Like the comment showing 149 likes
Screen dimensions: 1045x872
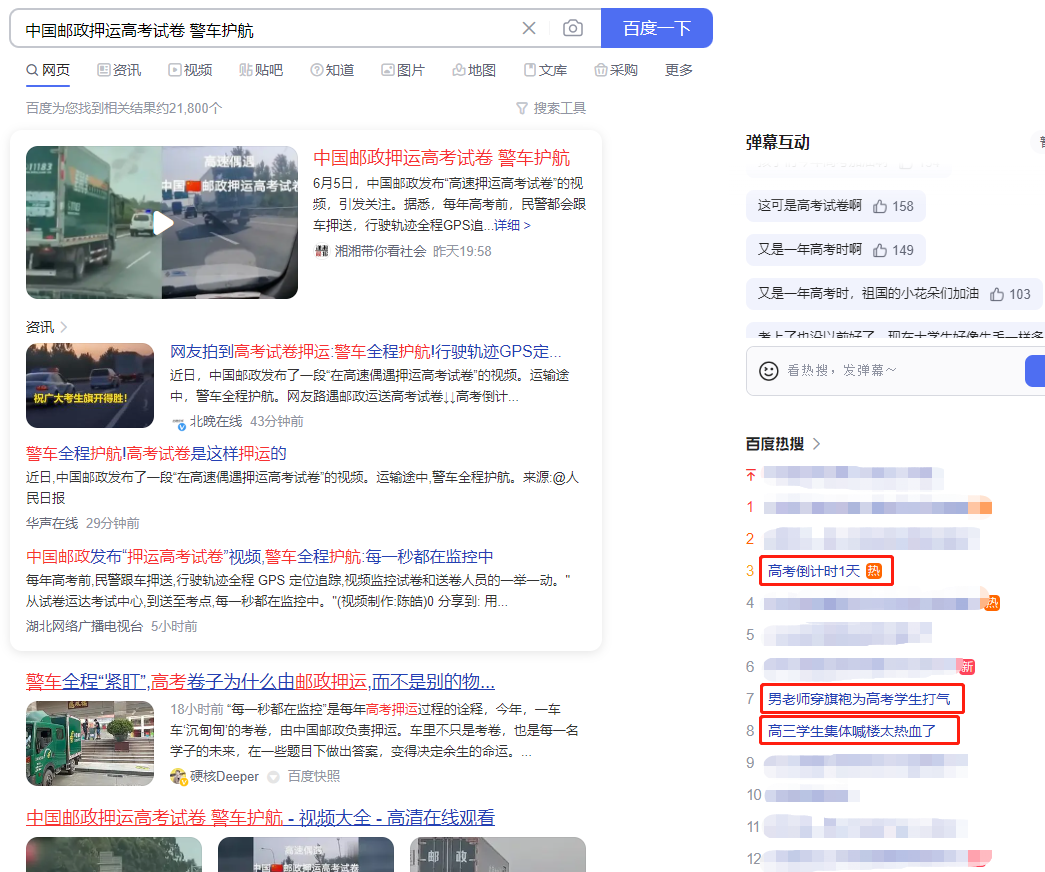[x=880, y=250]
